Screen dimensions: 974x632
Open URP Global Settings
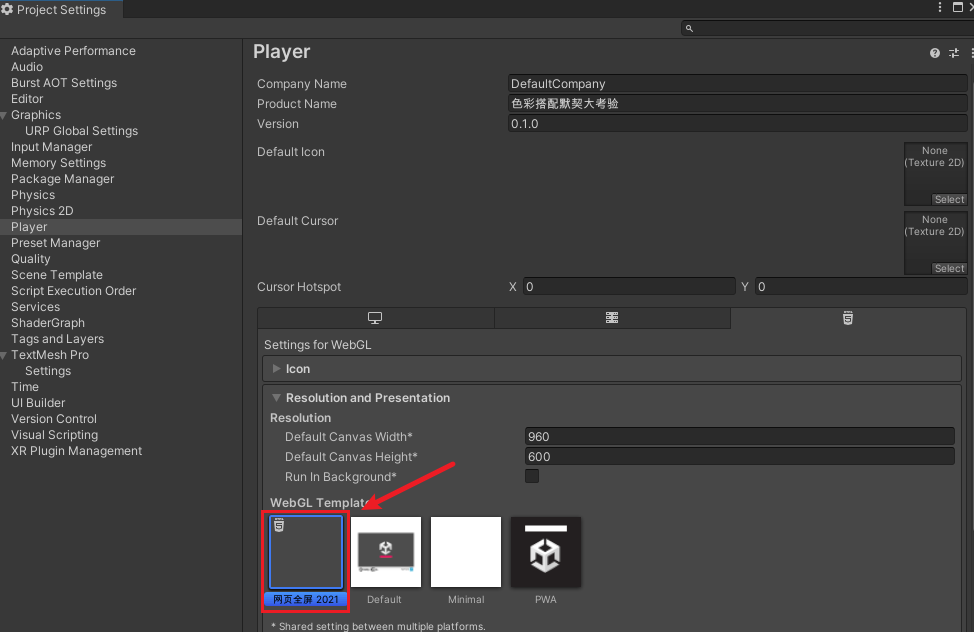click(81, 131)
